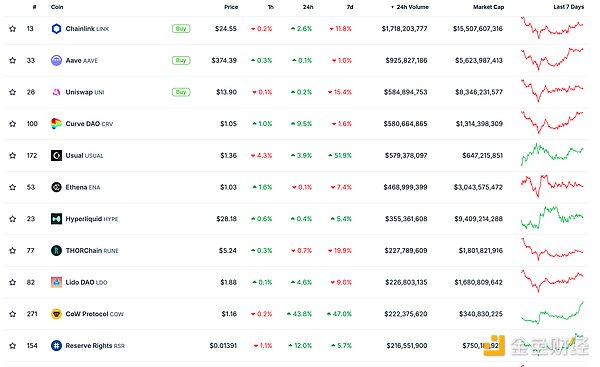The width and height of the screenshot is (600, 367).
Task: Click the Uniswap unicorn logo icon
Action: [x=56, y=92]
